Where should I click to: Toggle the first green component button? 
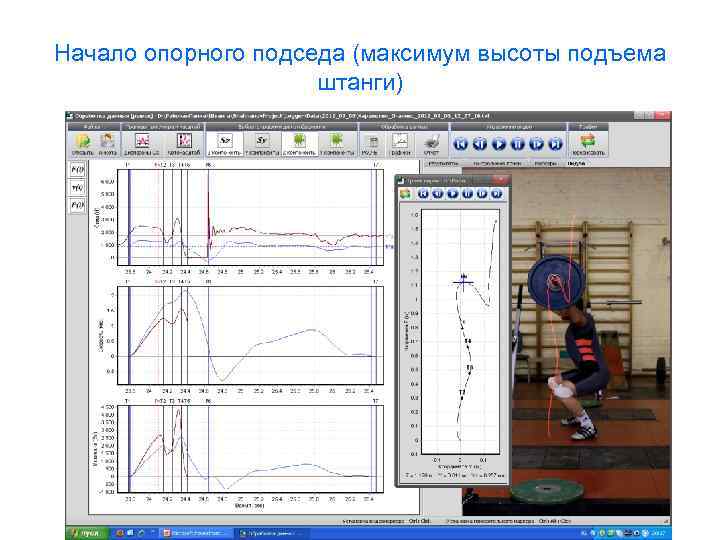299,144
